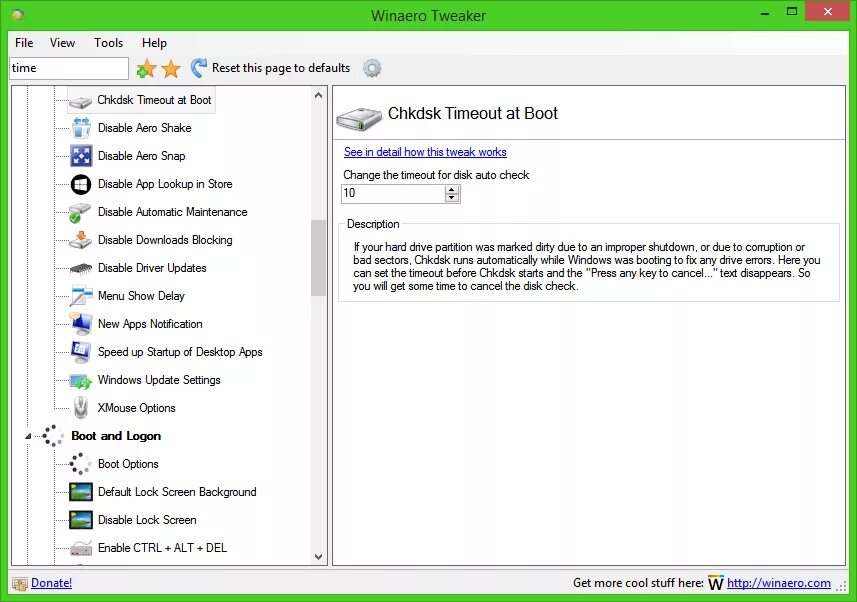Click the Donate! link
This screenshot has height=602, width=857.
(x=51, y=583)
